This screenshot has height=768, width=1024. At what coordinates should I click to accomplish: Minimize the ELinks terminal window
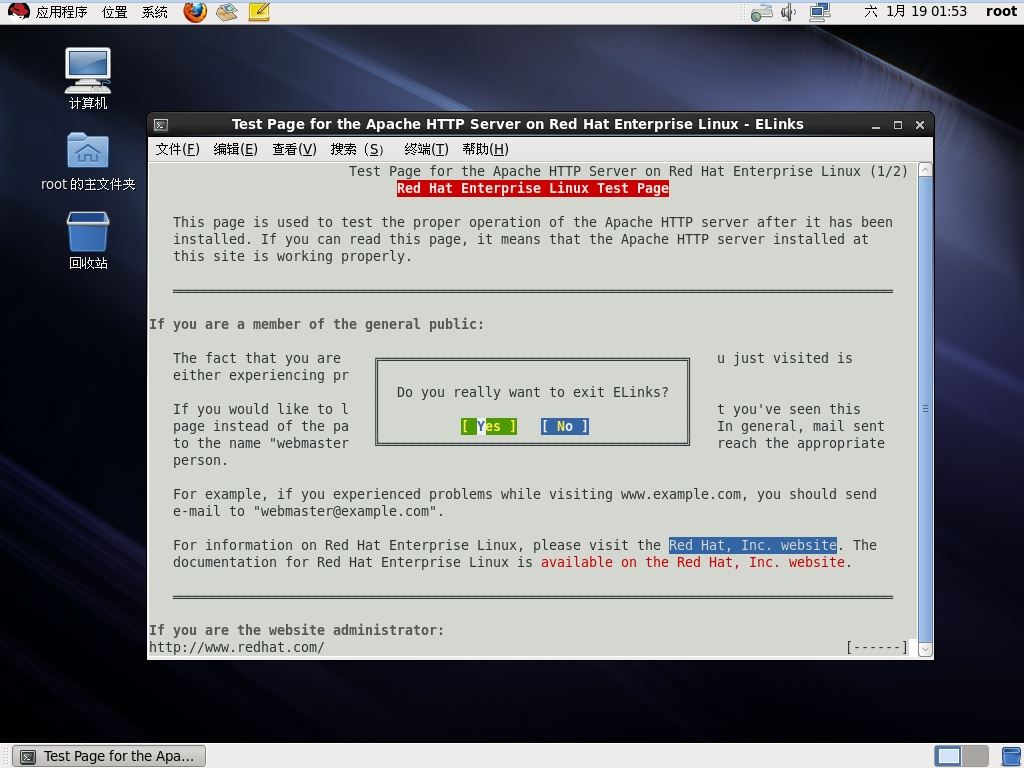[x=876, y=125]
